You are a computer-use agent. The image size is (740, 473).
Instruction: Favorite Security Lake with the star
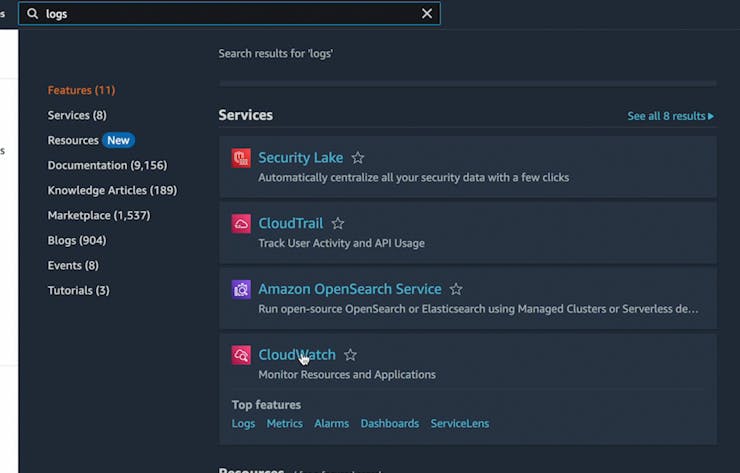[x=358, y=158]
